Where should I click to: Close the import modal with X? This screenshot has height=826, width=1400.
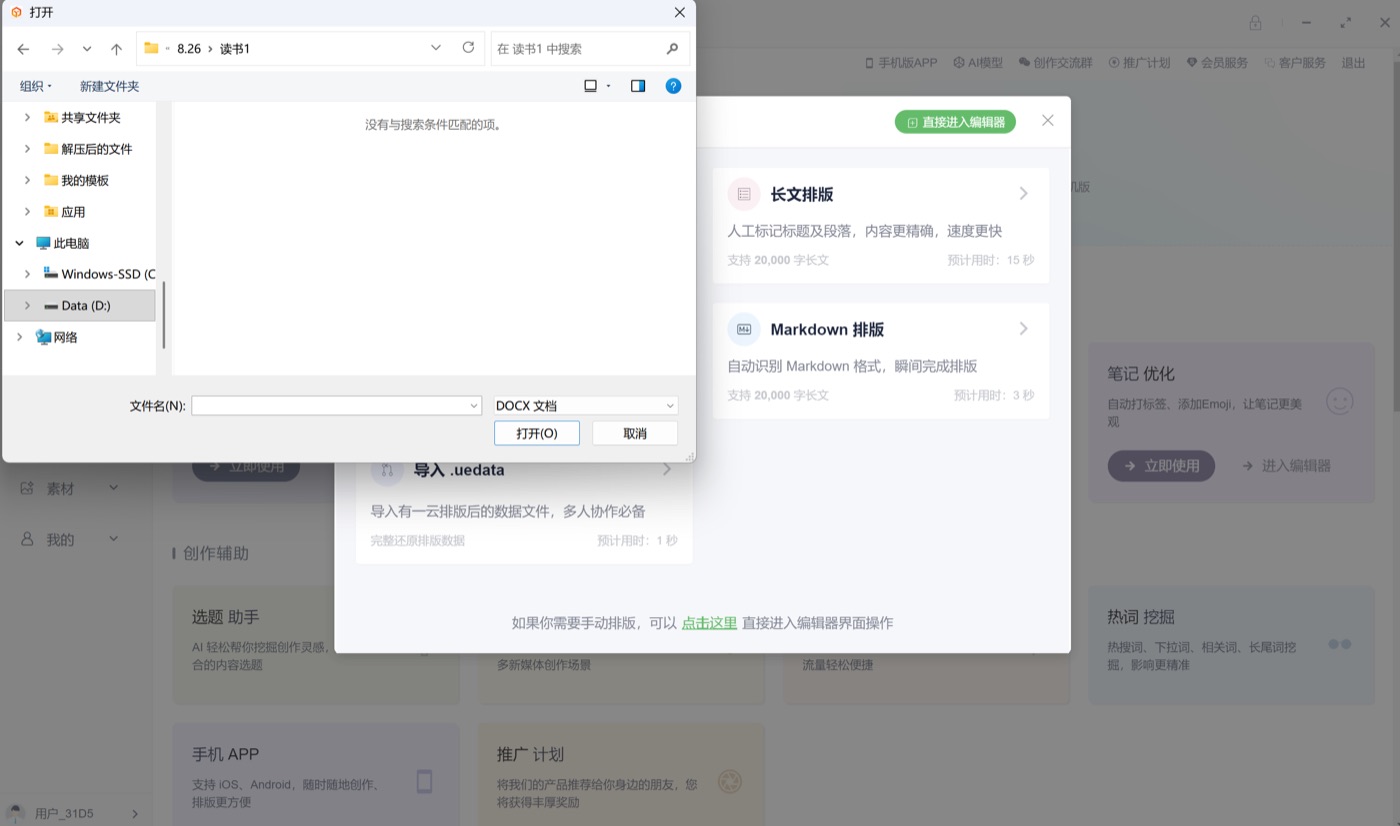point(1048,120)
